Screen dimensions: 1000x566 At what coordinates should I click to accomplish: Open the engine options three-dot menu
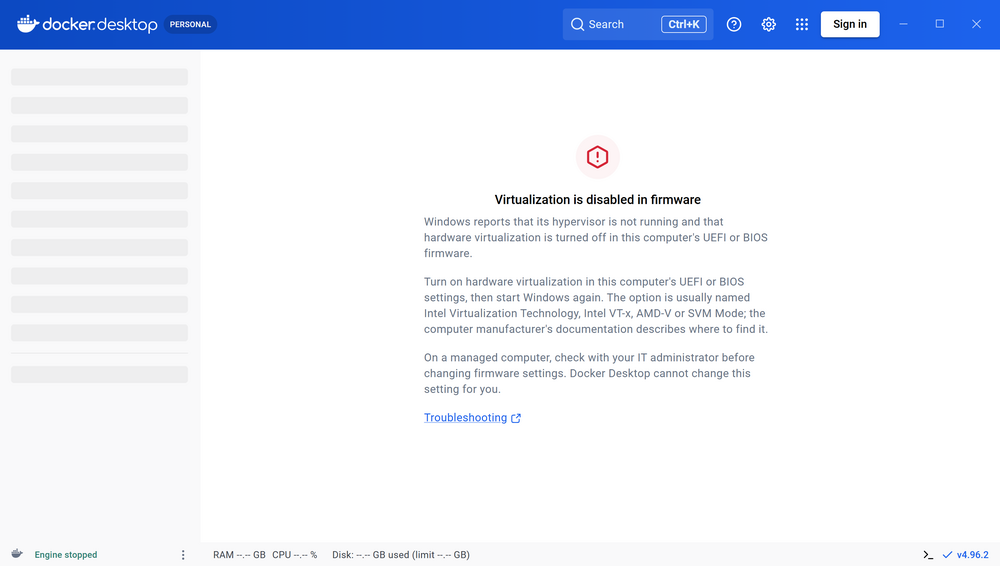[x=183, y=555]
